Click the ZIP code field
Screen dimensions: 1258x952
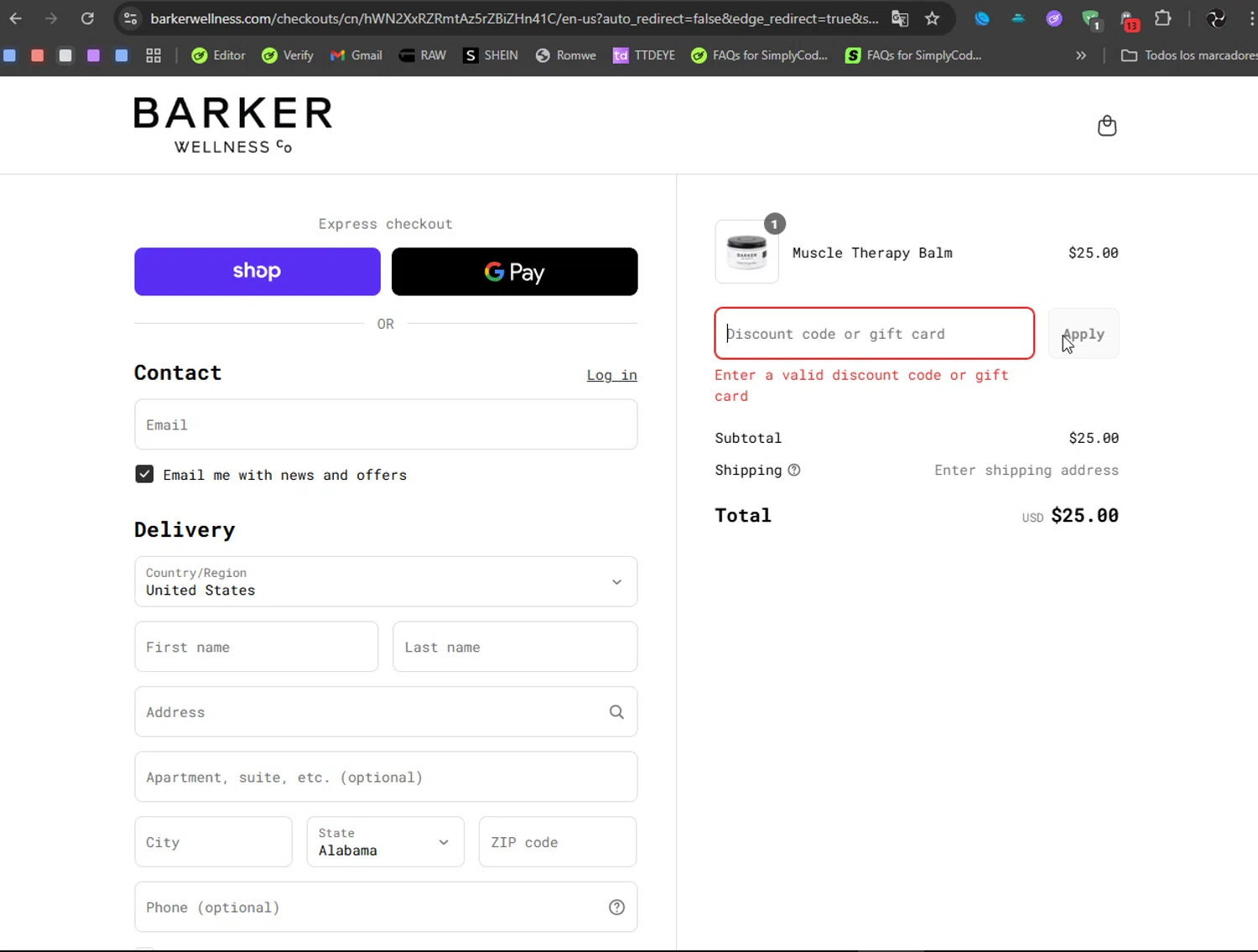click(x=558, y=842)
